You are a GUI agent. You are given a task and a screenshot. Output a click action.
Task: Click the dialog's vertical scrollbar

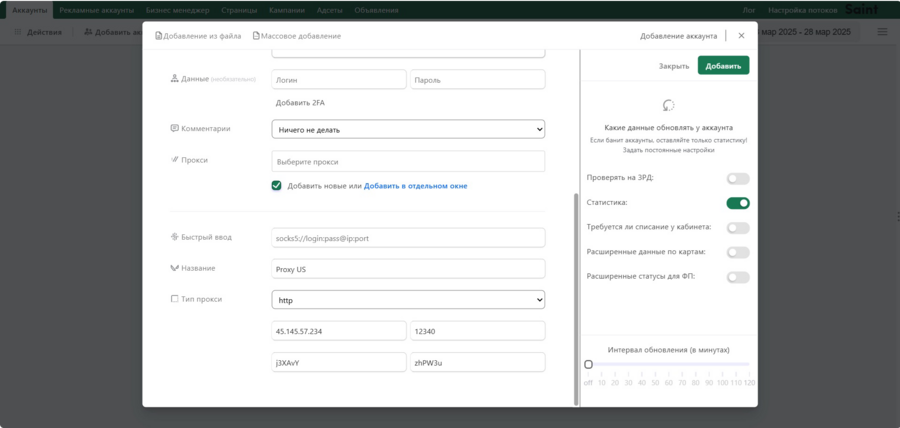[x=576, y=298]
